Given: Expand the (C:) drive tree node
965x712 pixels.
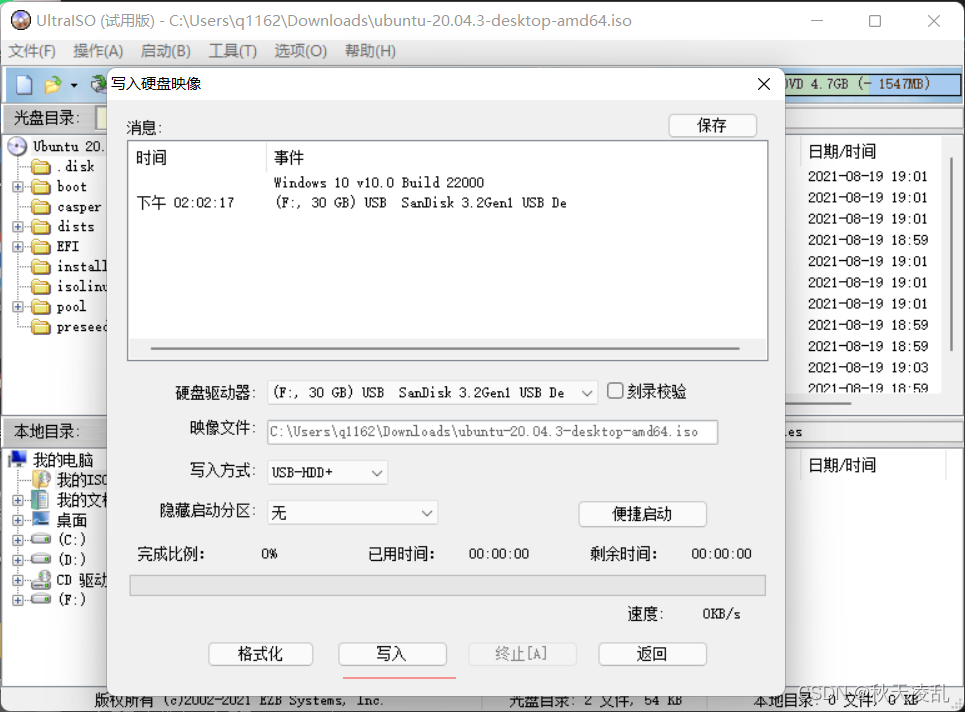Looking at the screenshot, I should (18, 540).
